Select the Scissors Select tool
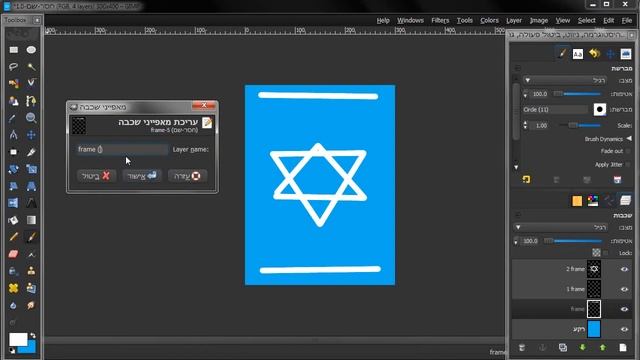This screenshot has width=640, height=360. [31, 84]
